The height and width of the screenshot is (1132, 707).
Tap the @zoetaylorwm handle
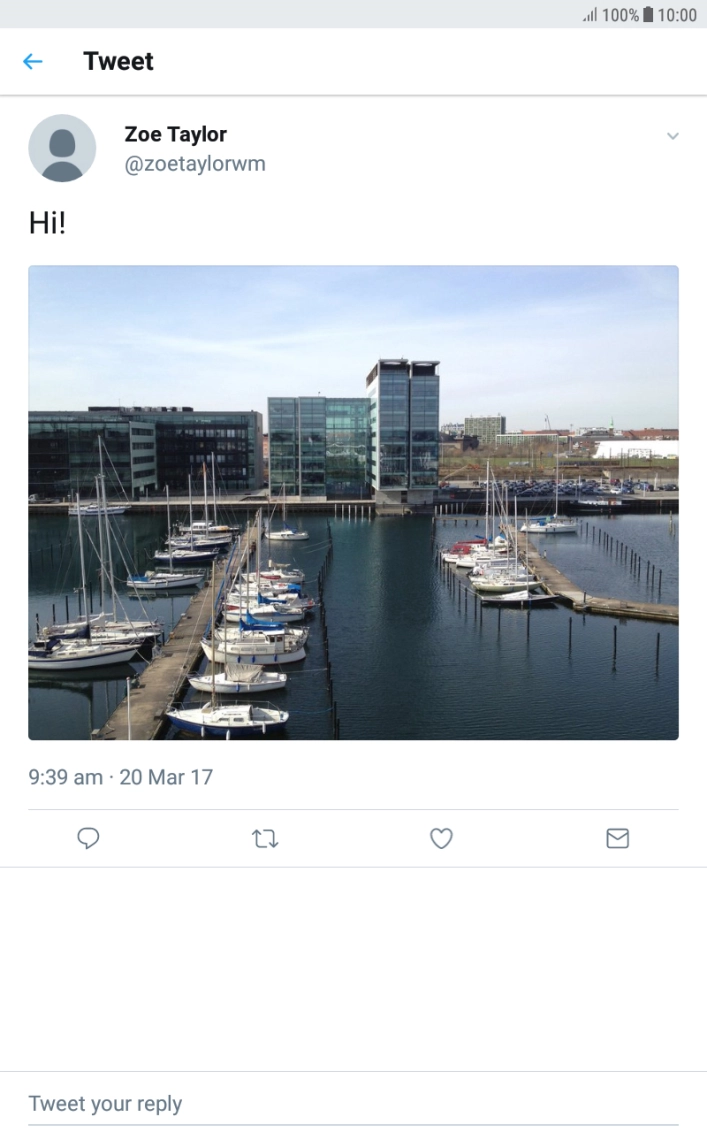(194, 164)
